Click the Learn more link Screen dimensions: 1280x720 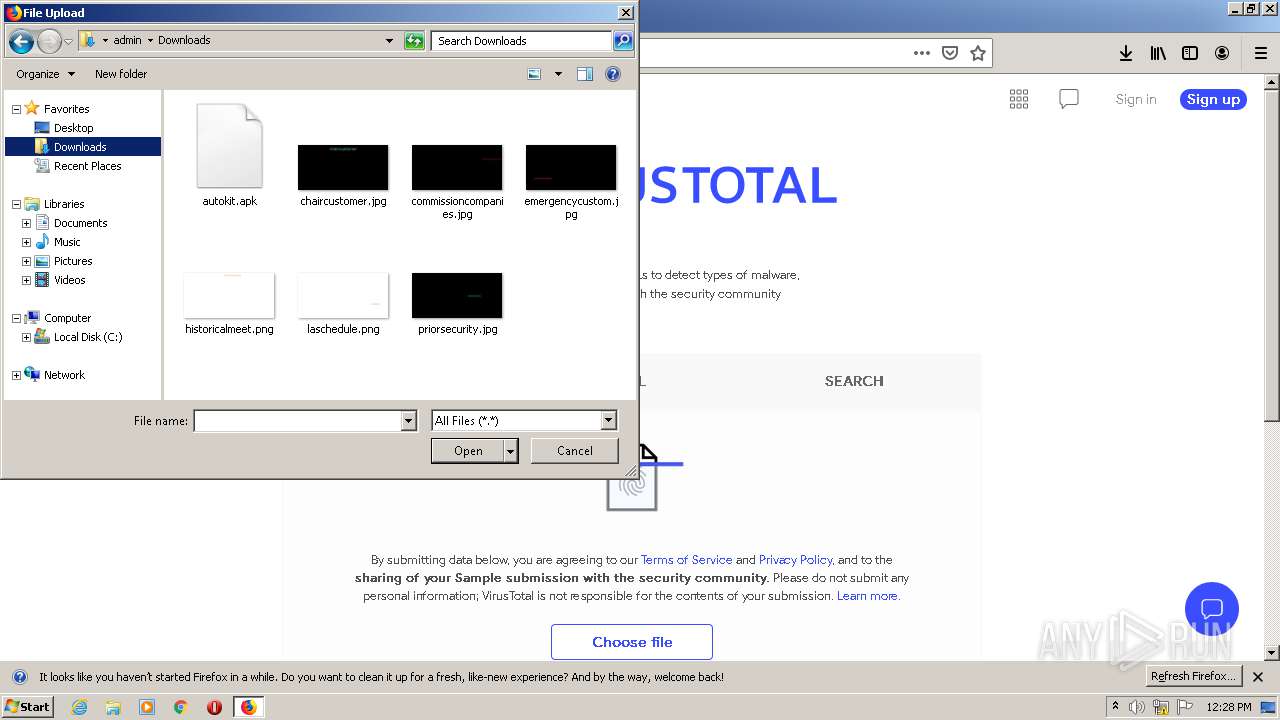click(x=868, y=596)
